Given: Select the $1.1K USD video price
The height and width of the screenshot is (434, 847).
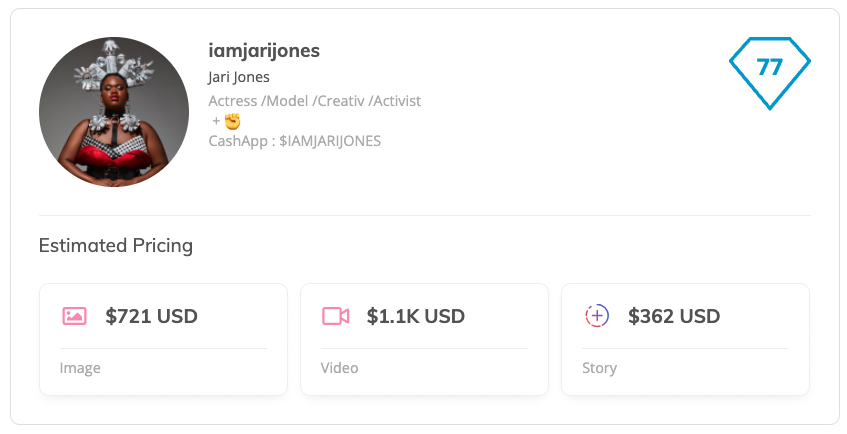Looking at the screenshot, I should coord(415,316).
